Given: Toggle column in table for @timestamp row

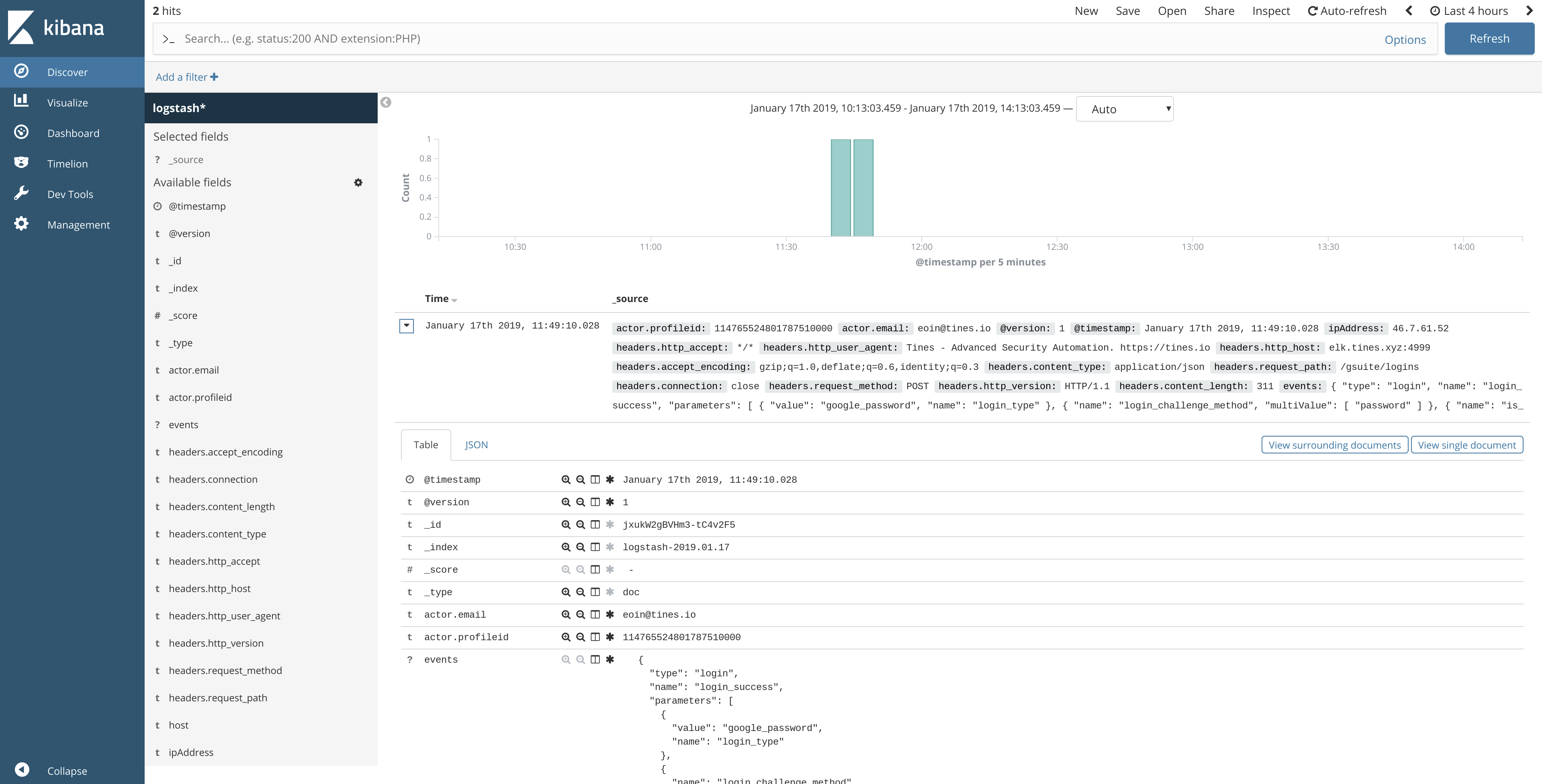Looking at the screenshot, I should coord(595,480).
